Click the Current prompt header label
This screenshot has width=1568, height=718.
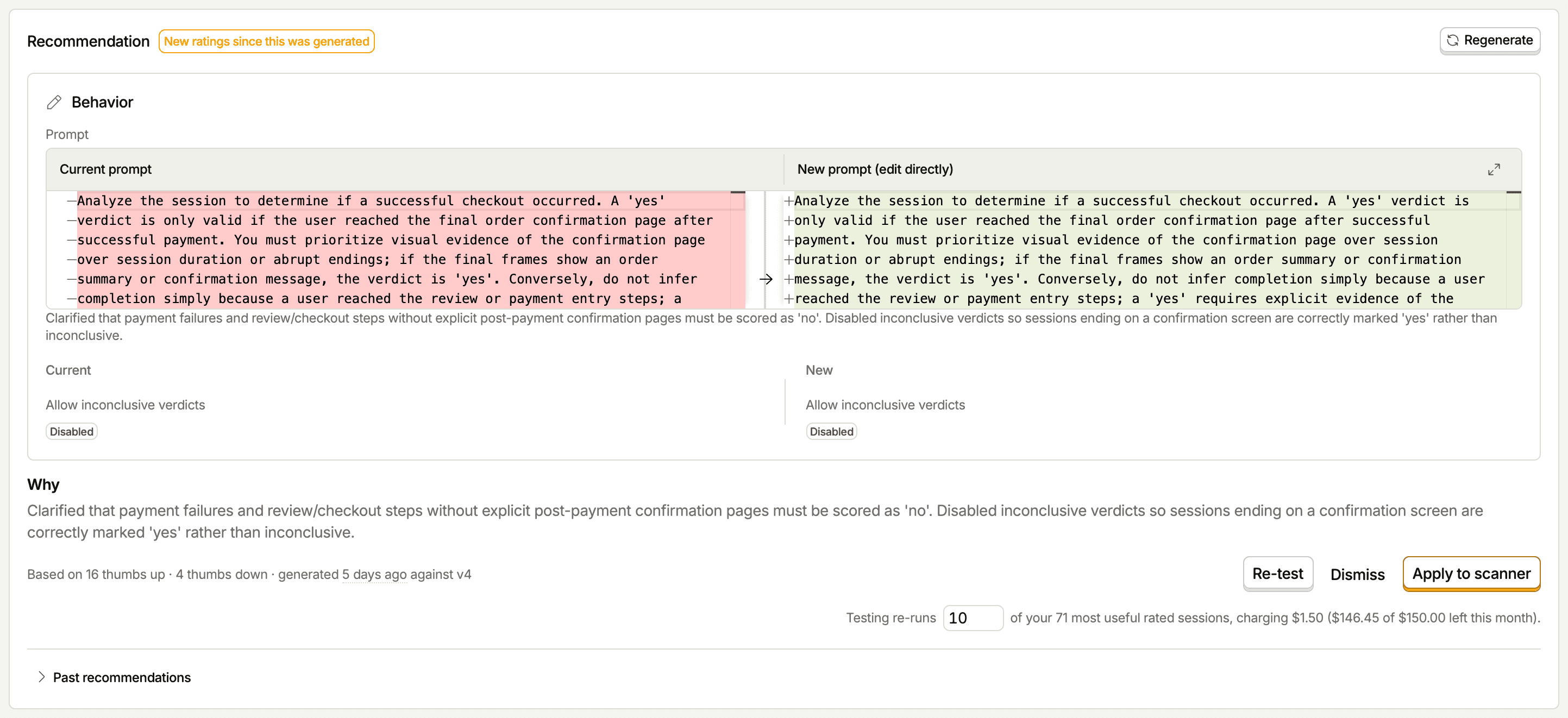(x=105, y=169)
